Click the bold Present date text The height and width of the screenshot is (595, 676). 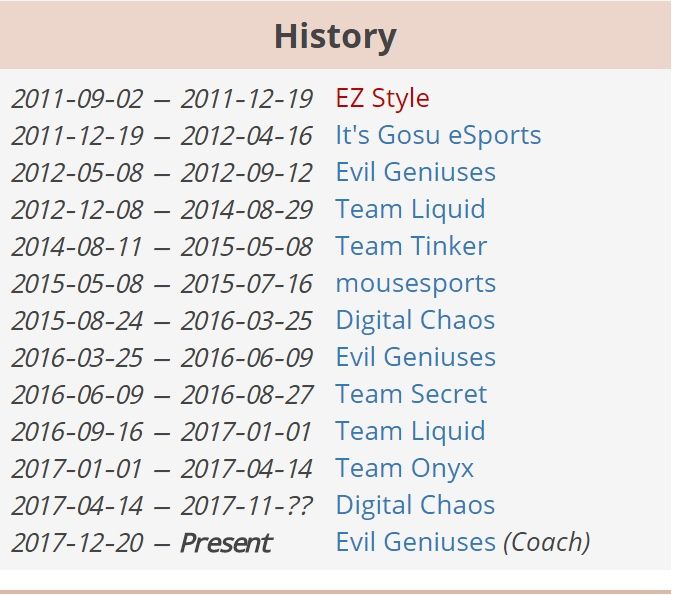(x=225, y=544)
